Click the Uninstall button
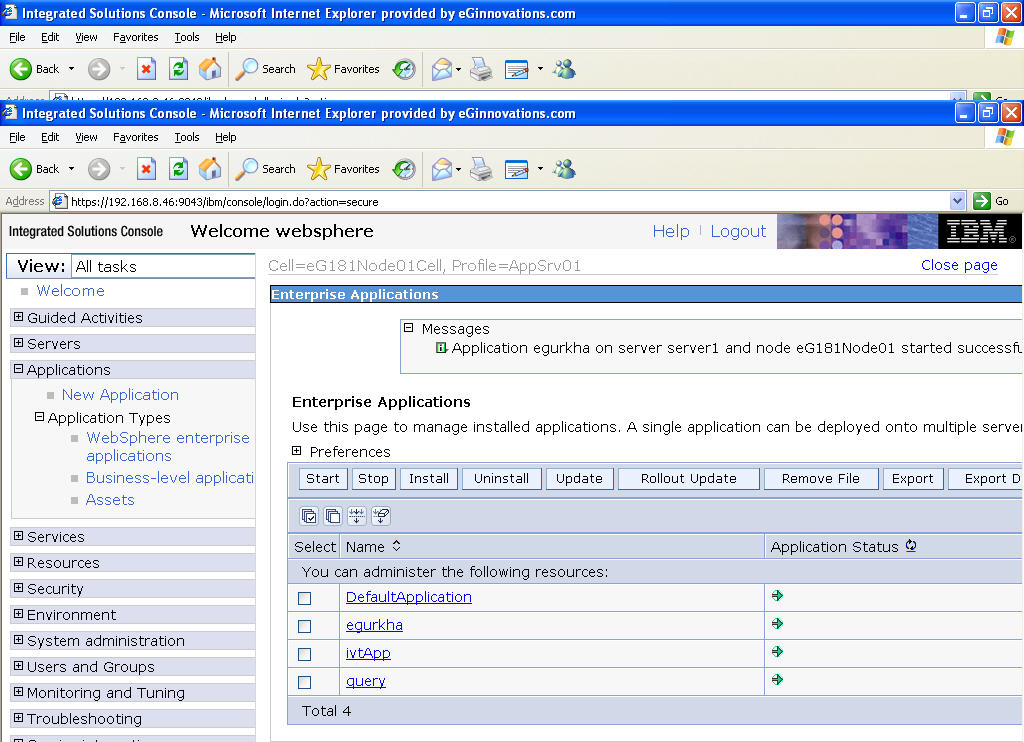 point(502,479)
